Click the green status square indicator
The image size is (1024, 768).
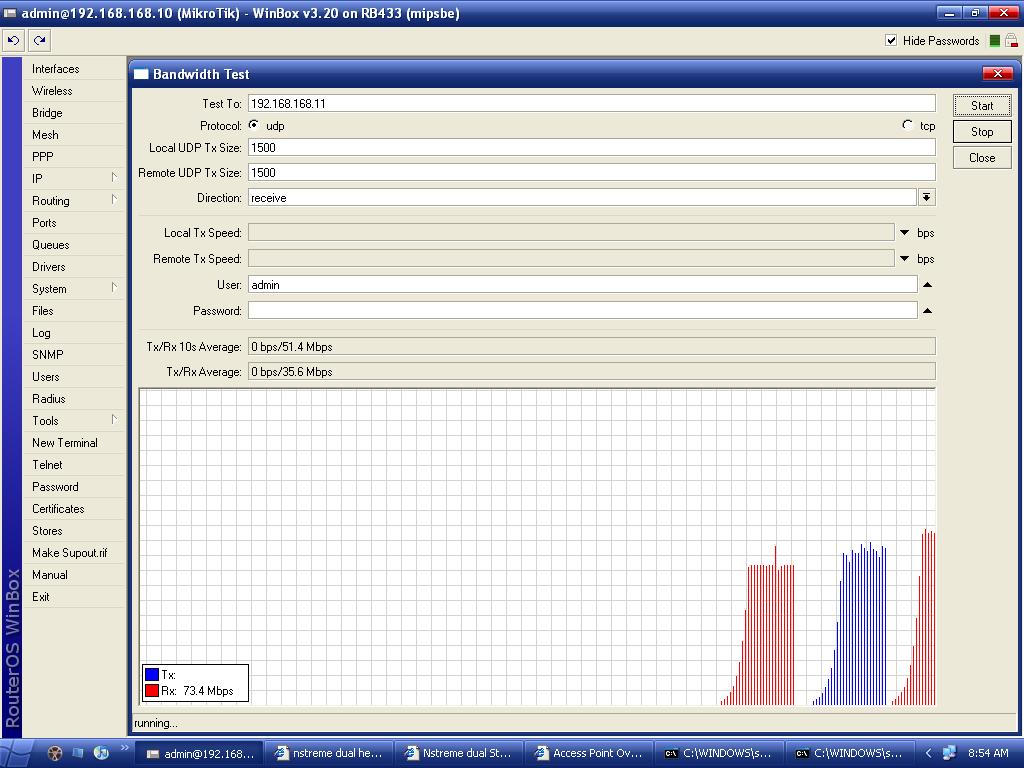click(x=994, y=41)
